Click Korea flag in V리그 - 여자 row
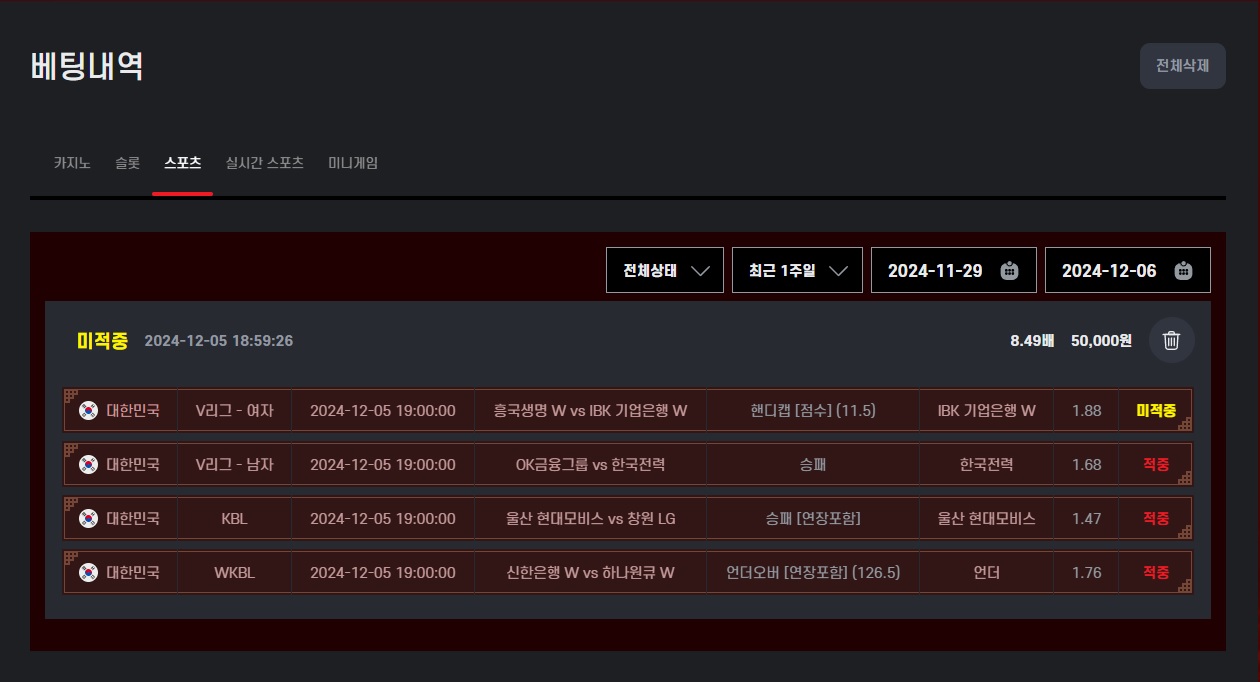Screen dimensions: 1260x682 tap(89, 410)
